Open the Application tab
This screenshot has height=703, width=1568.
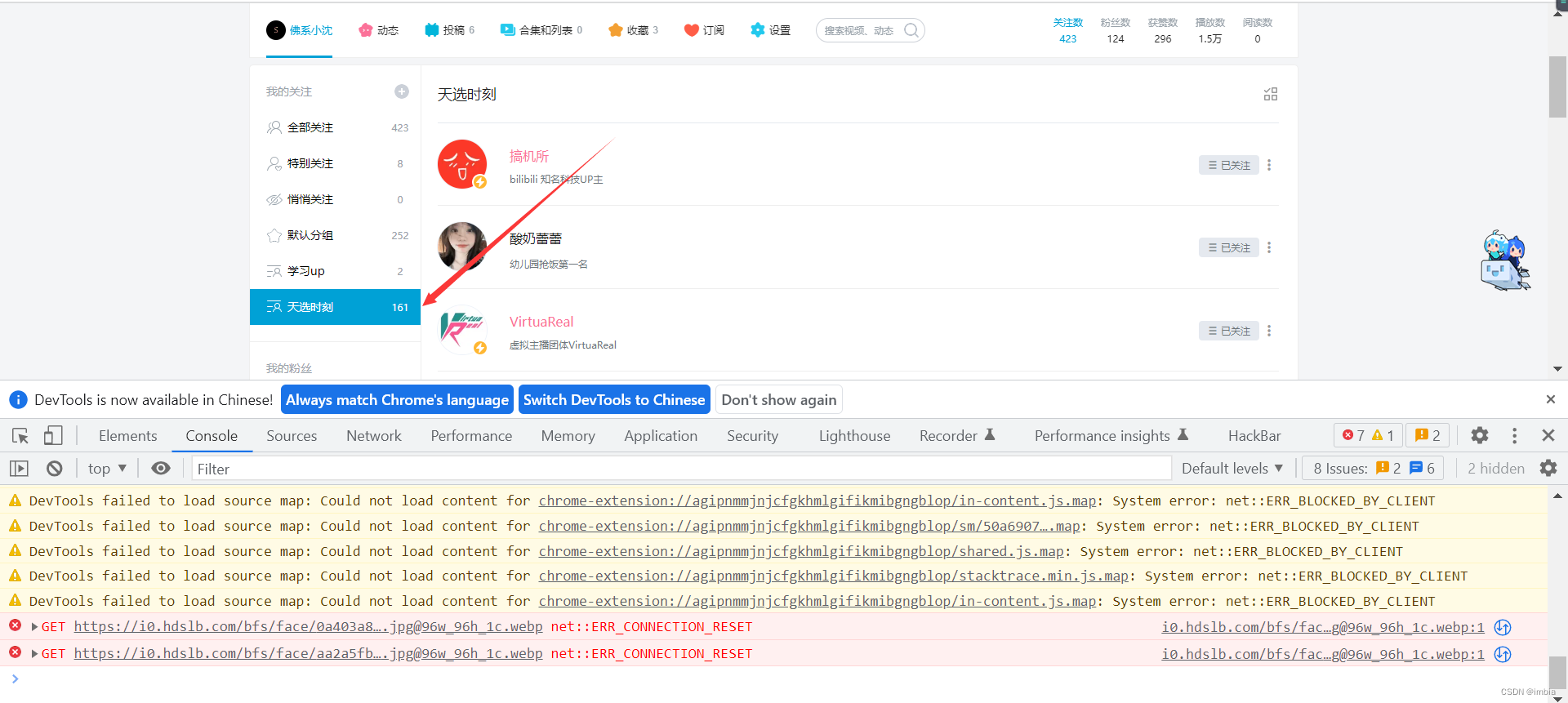pyautogui.click(x=661, y=436)
